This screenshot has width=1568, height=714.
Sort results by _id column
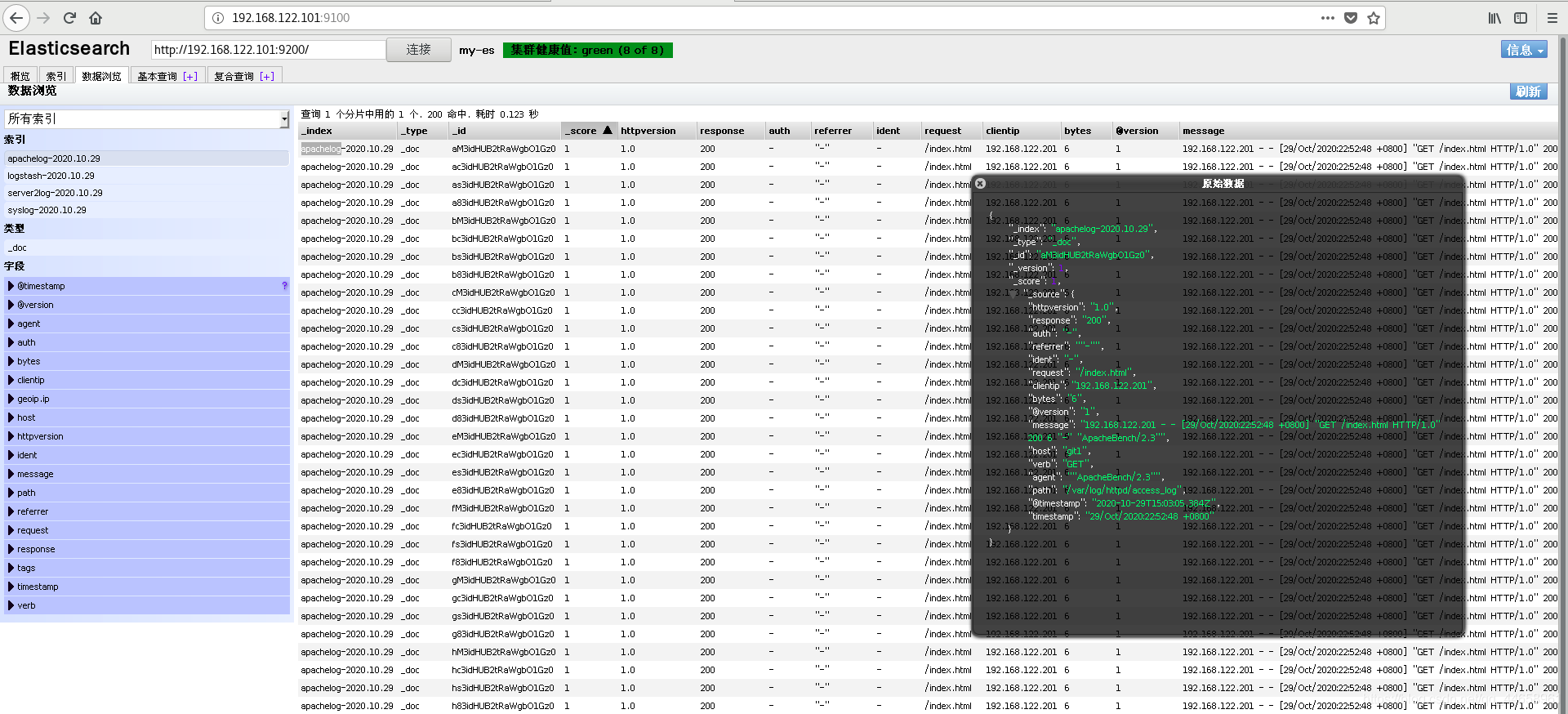pos(506,131)
